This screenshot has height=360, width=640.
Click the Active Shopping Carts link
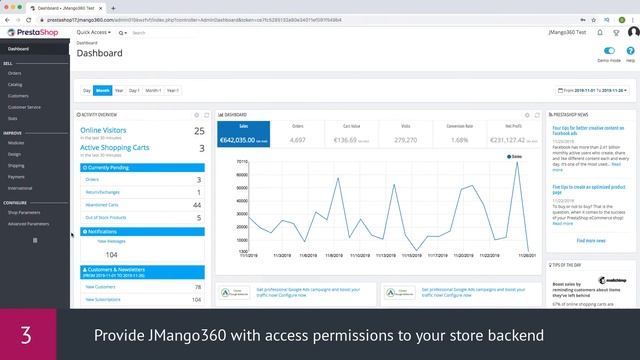114,147
